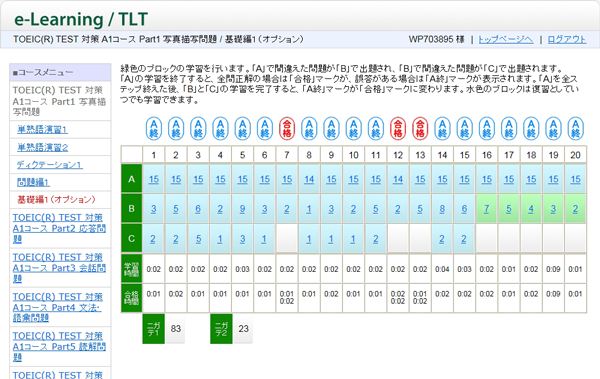Click the A終 badge above column 1
This screenshot has width=600, height=379.
tap(153, 129)
